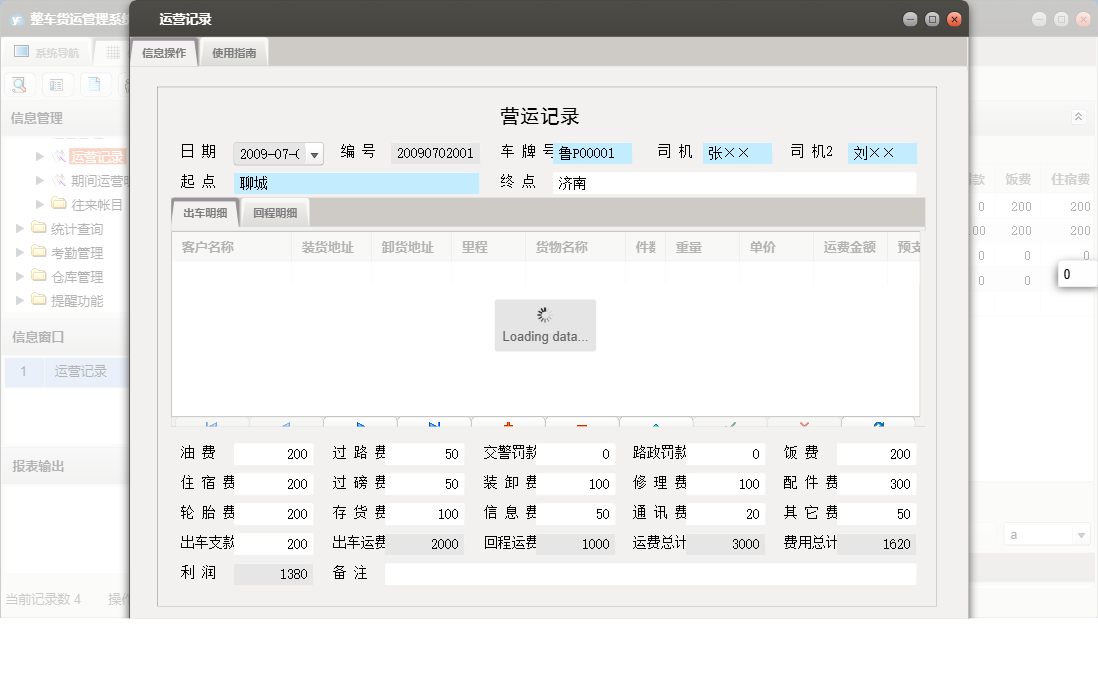Click the document icon in the toolbar
This screenshot has height=675, width=1098.
click(x=94, y=84)
